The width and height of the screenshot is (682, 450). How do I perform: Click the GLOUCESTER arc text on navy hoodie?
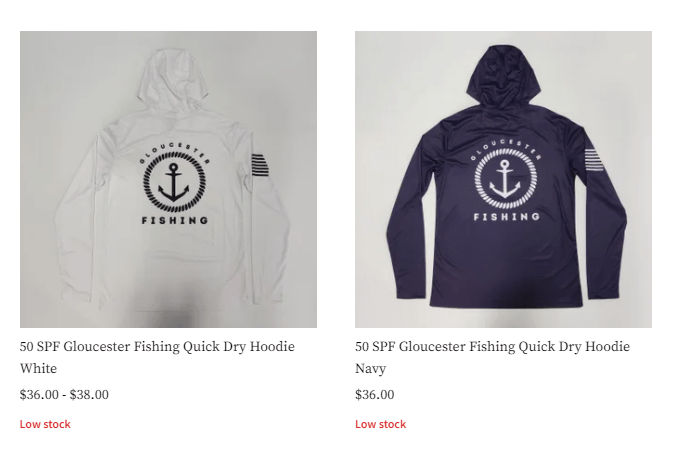[x=506, y=148]
